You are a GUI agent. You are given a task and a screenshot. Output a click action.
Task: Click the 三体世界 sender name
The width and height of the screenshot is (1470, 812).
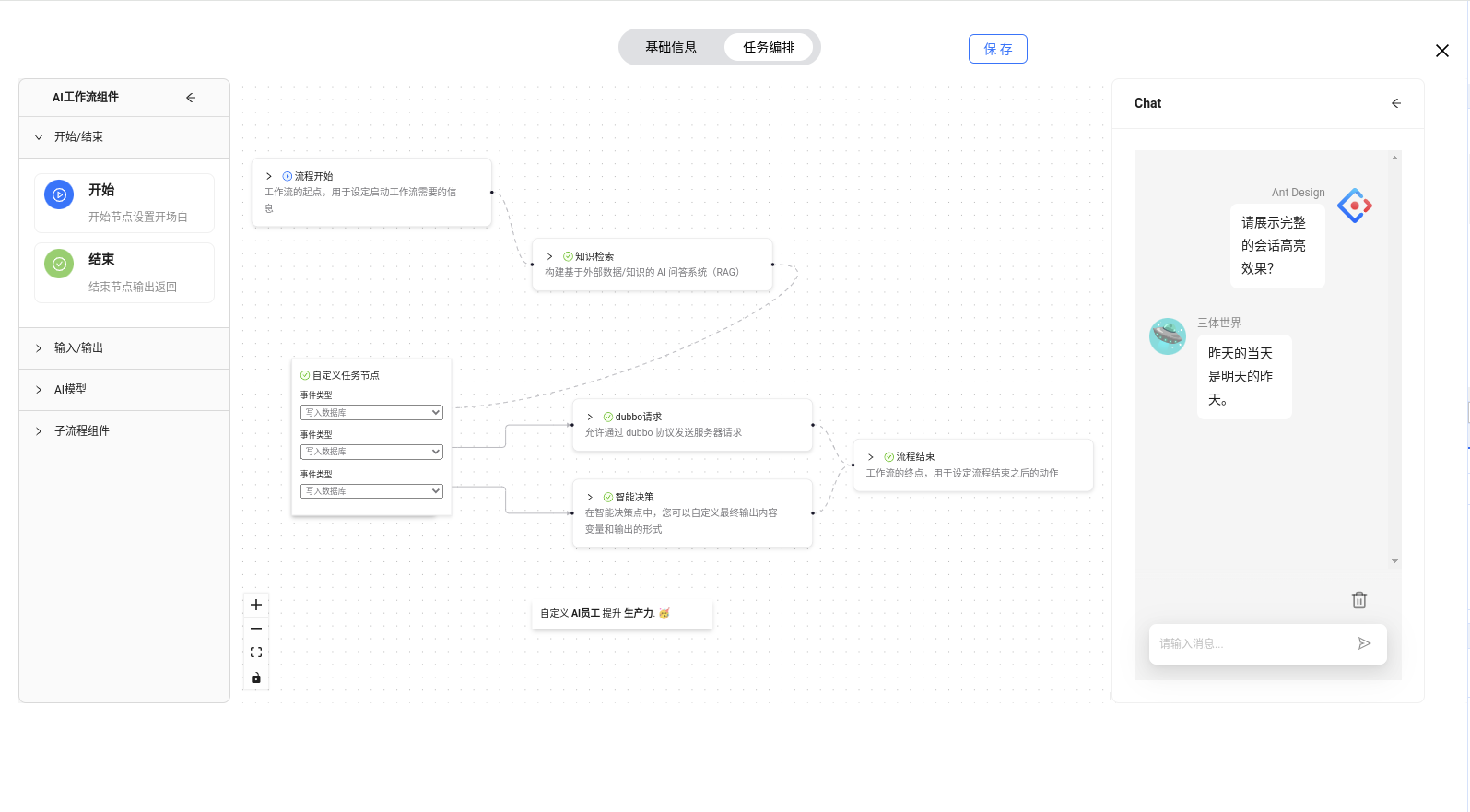click(1219, 323)
